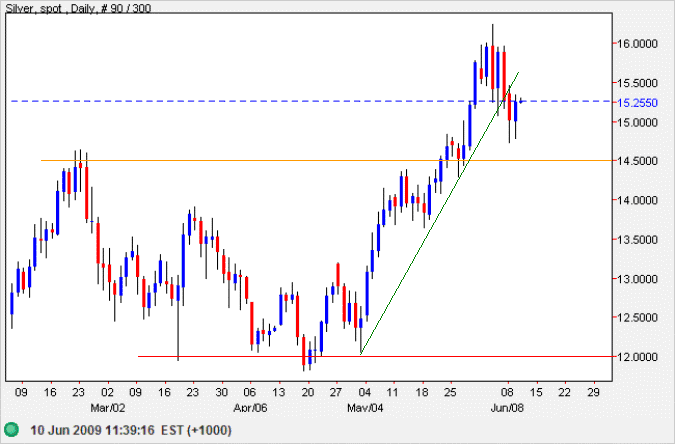Click the date tick '11' on the time axis
675x444 pixels.
pos(392,392)
